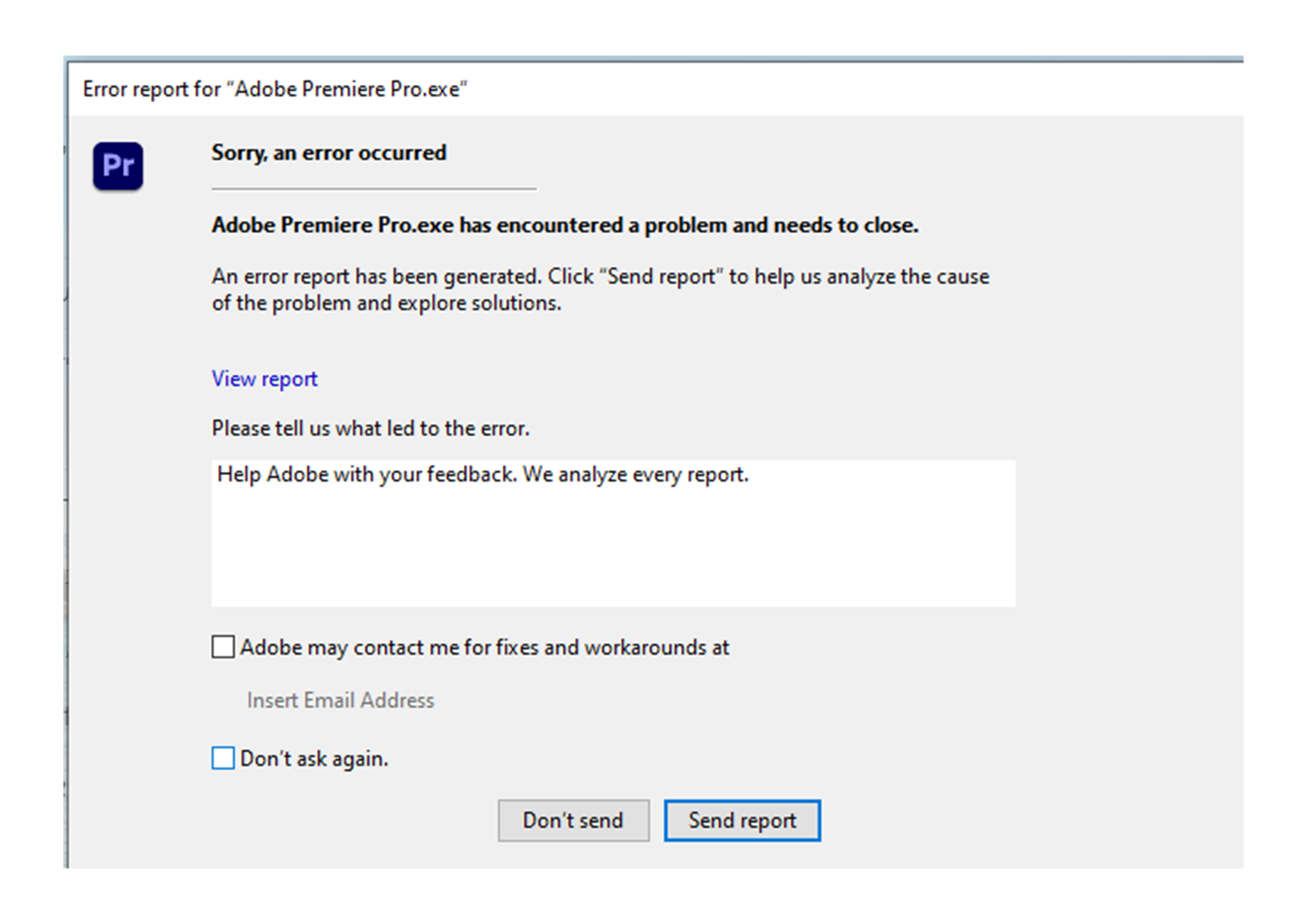Image resolution: width=1307 pixels, height=924 pixels.
Task: Tick the Don't ask again checkbox
Action: [x=222, y=758]
